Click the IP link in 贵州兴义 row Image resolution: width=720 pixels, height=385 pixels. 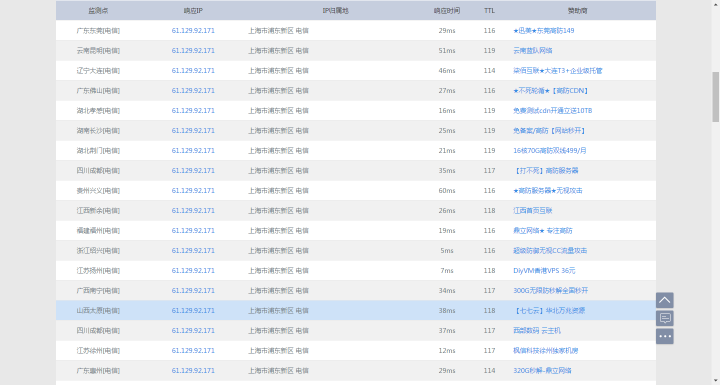point(193,191)
